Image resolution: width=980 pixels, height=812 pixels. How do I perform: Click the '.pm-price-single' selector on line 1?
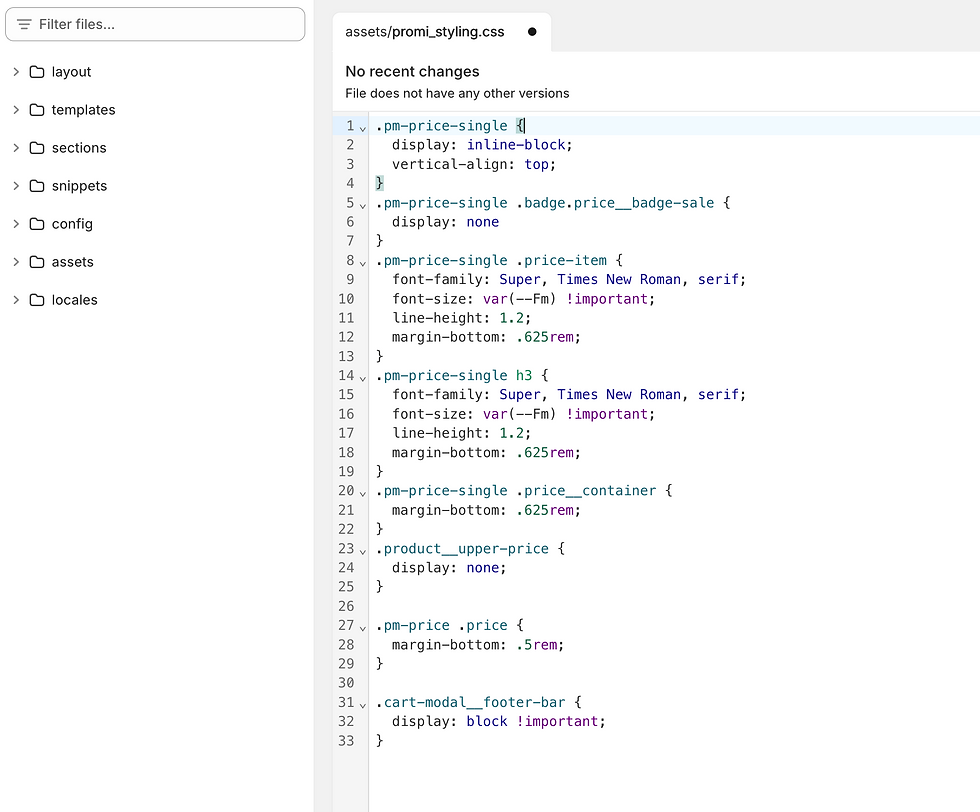(x=442, y=126)
